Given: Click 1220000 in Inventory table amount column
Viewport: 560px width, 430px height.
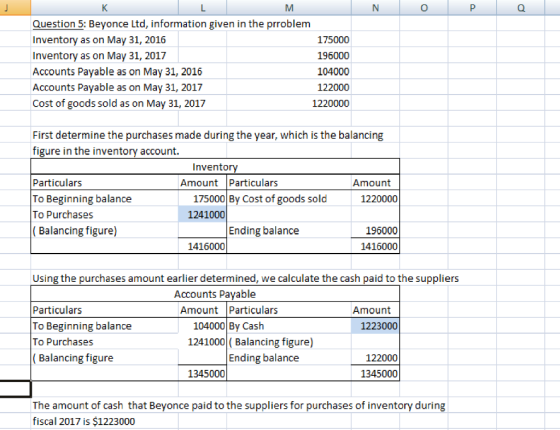Looking at the screenshot, I should (379, 199).
